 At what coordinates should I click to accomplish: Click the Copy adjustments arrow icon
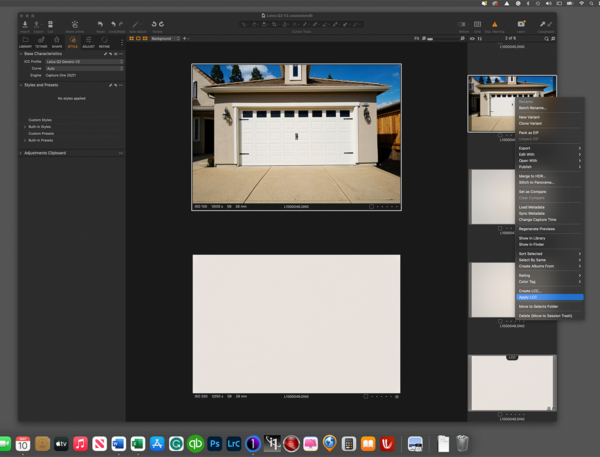coord(543,24)
